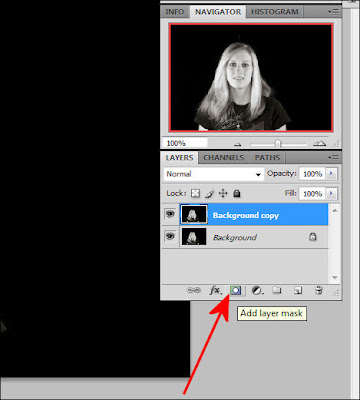The height and width of the screenshot is (400, 360).
Task: Open the Opacity slider arrow
Action: [x=331, y=174]
